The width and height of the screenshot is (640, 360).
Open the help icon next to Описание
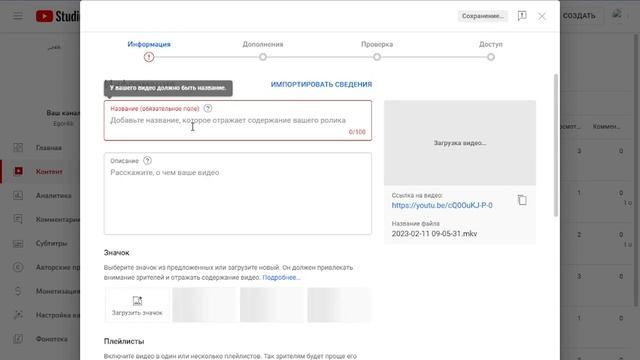tap(147, 161)
